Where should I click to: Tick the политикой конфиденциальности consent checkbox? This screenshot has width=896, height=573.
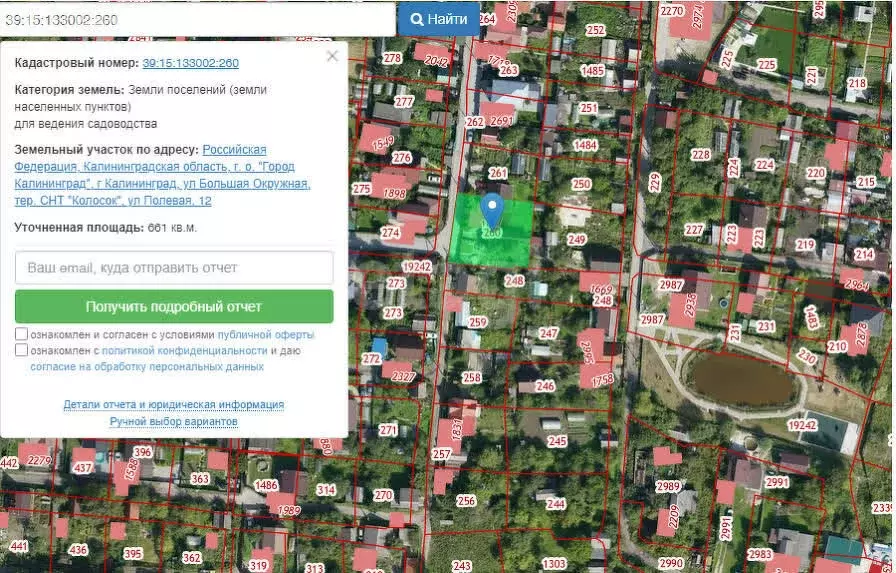(x=22, y=351)
